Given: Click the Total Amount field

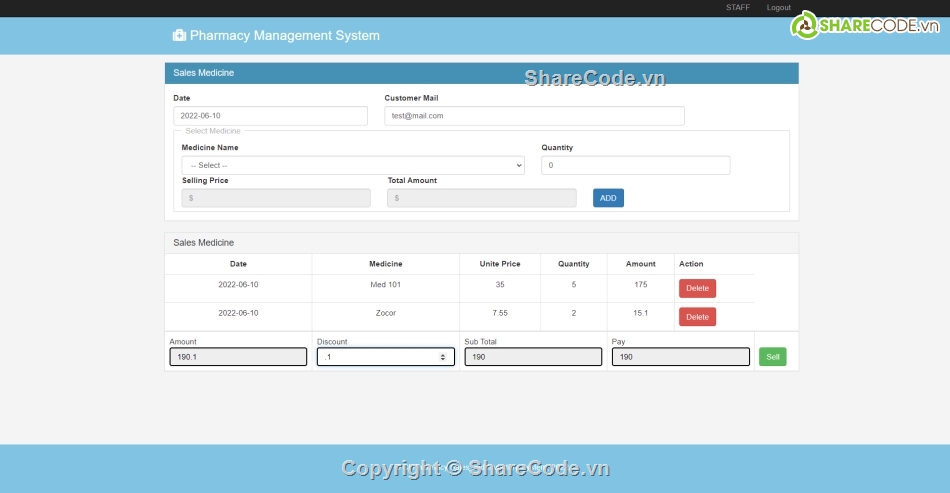Looking at the screenshot, I should click(x=481, y=198).
